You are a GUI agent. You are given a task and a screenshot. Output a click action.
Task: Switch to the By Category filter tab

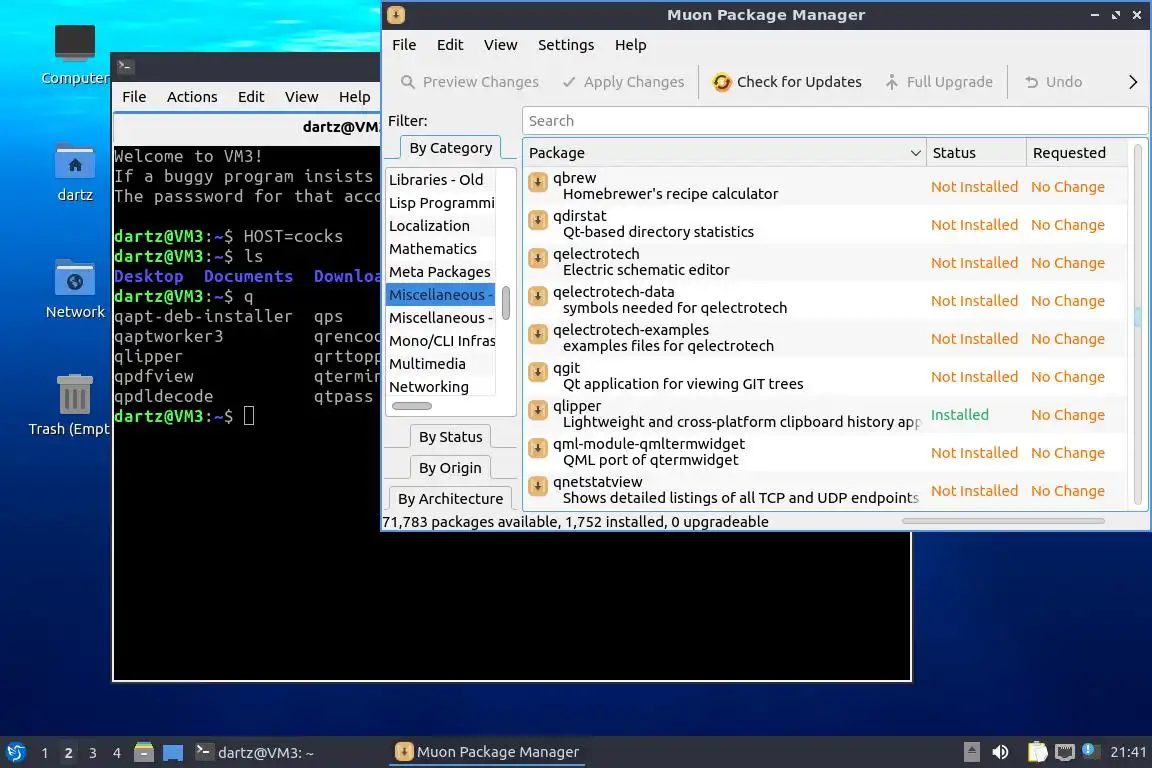click(x=450, y=148)
